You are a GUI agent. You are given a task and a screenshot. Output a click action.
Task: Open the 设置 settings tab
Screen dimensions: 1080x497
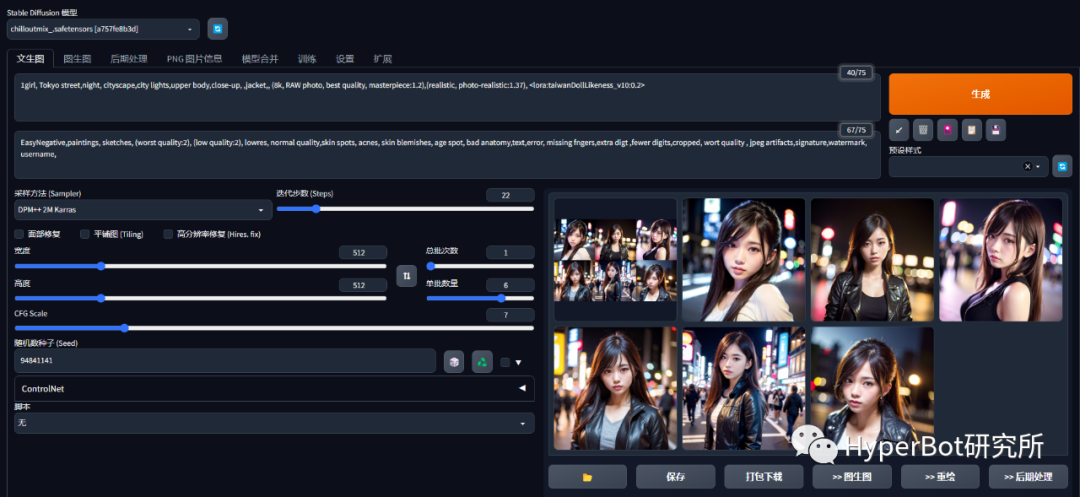tap(345, 59)
